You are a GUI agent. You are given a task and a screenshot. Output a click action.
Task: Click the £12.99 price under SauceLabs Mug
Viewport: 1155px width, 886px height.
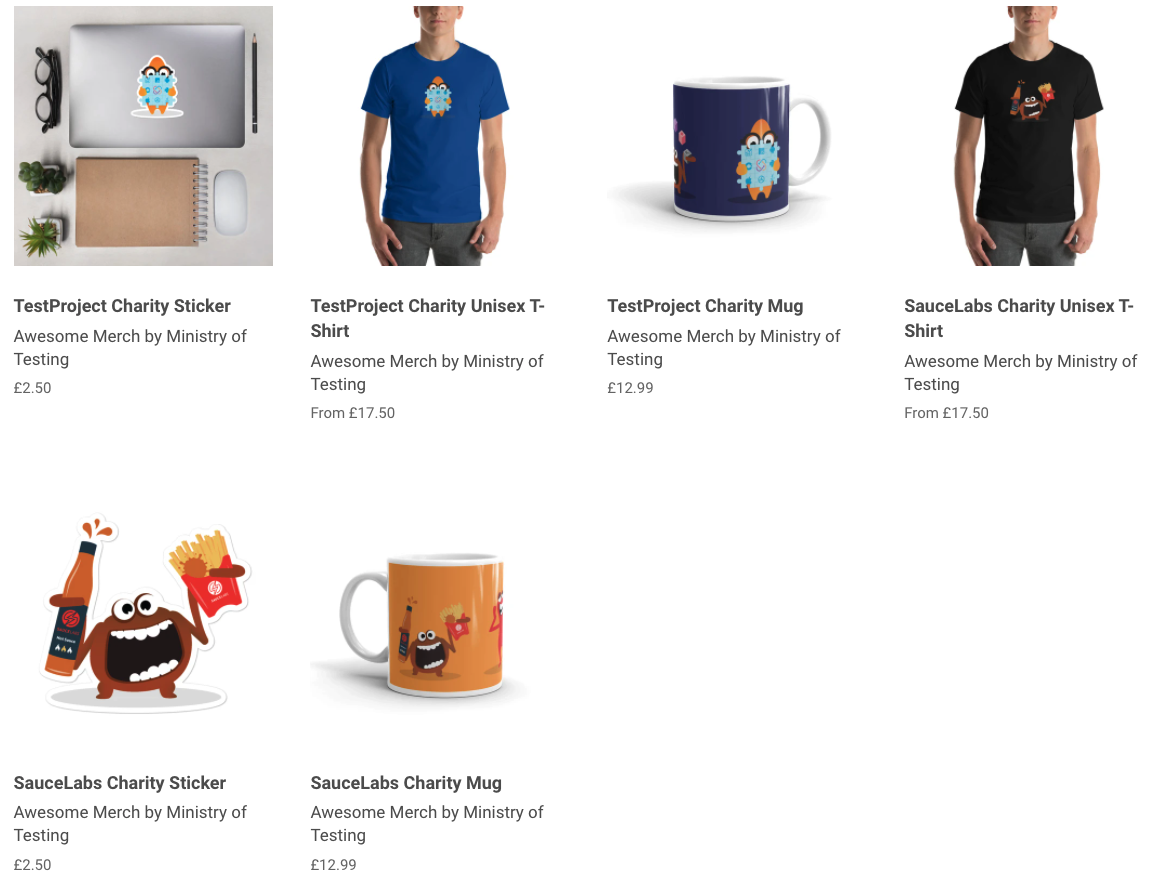click(x=333, y=865)
